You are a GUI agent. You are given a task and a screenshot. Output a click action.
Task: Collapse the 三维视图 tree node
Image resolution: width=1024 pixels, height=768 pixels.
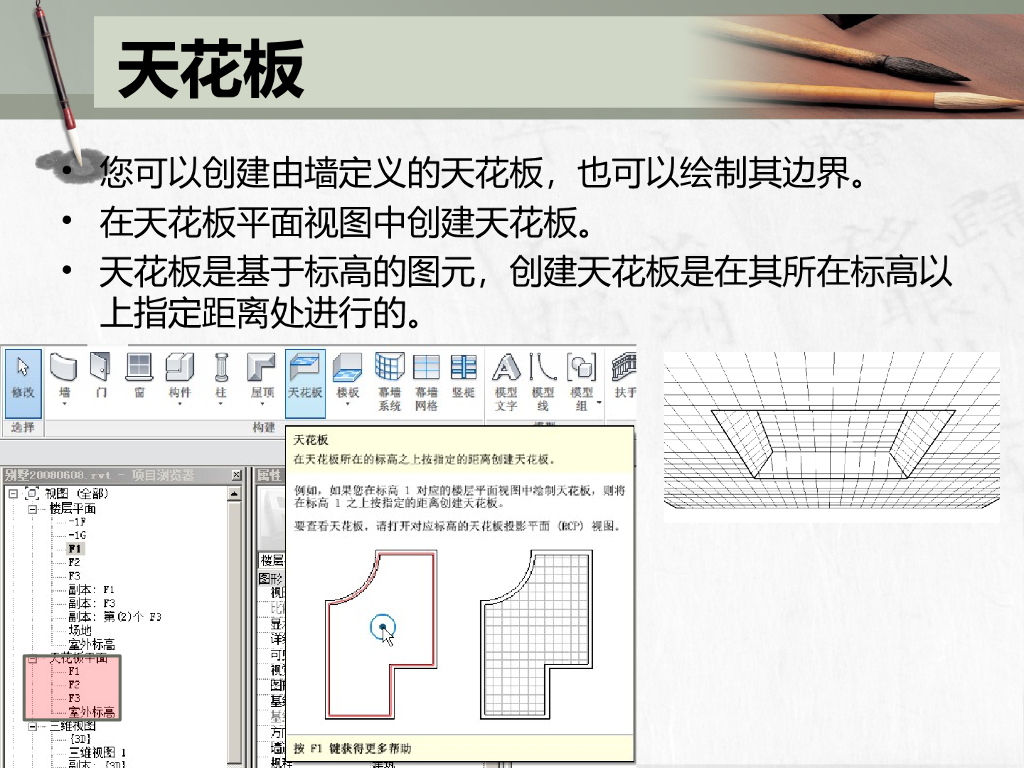point(32,726)
